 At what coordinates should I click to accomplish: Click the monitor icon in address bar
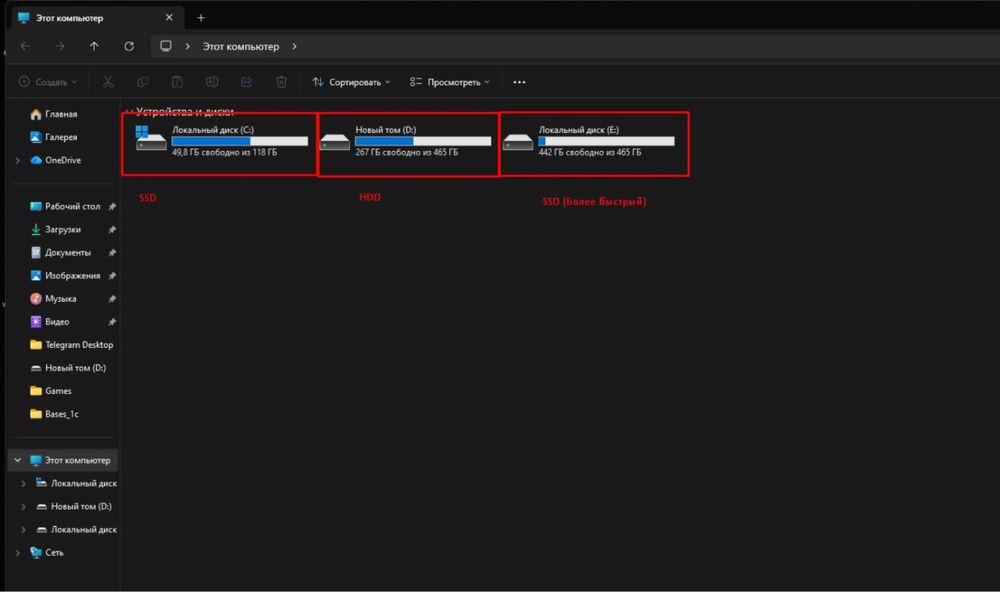[x=166, y=46]
